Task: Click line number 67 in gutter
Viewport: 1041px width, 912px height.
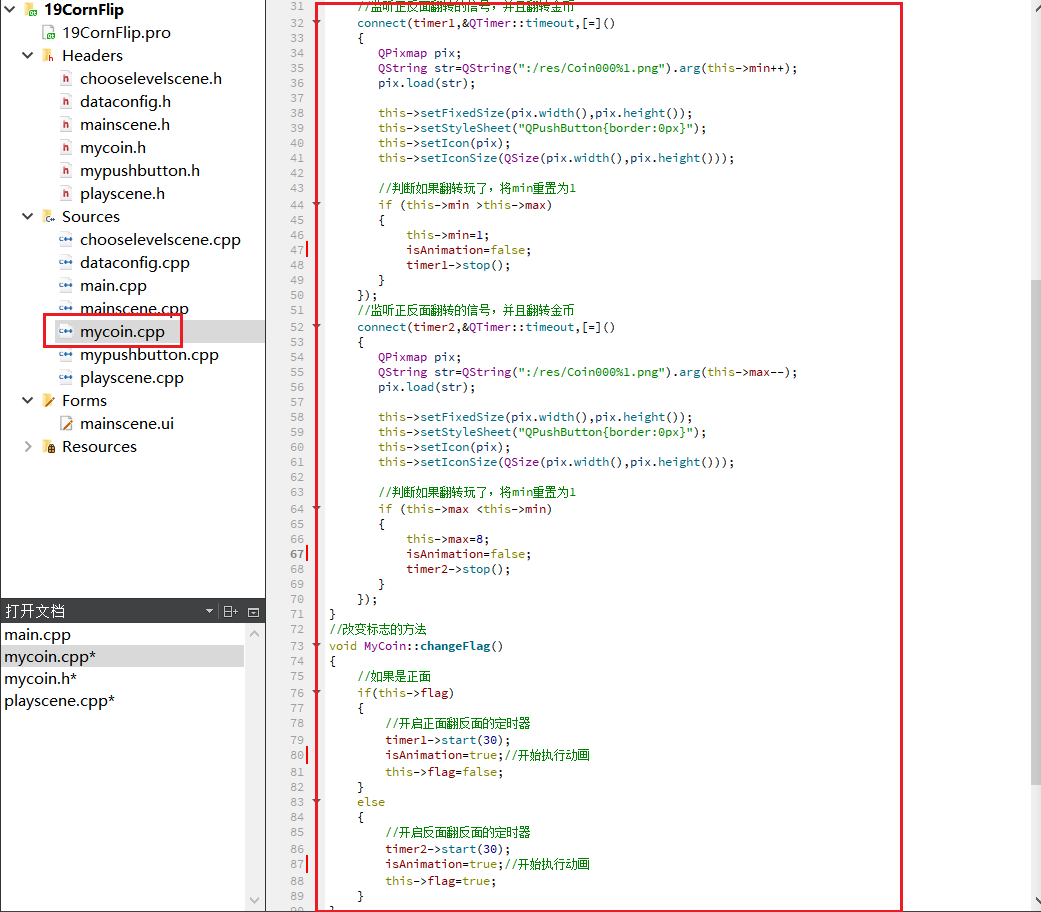Action: pos(297,554)
